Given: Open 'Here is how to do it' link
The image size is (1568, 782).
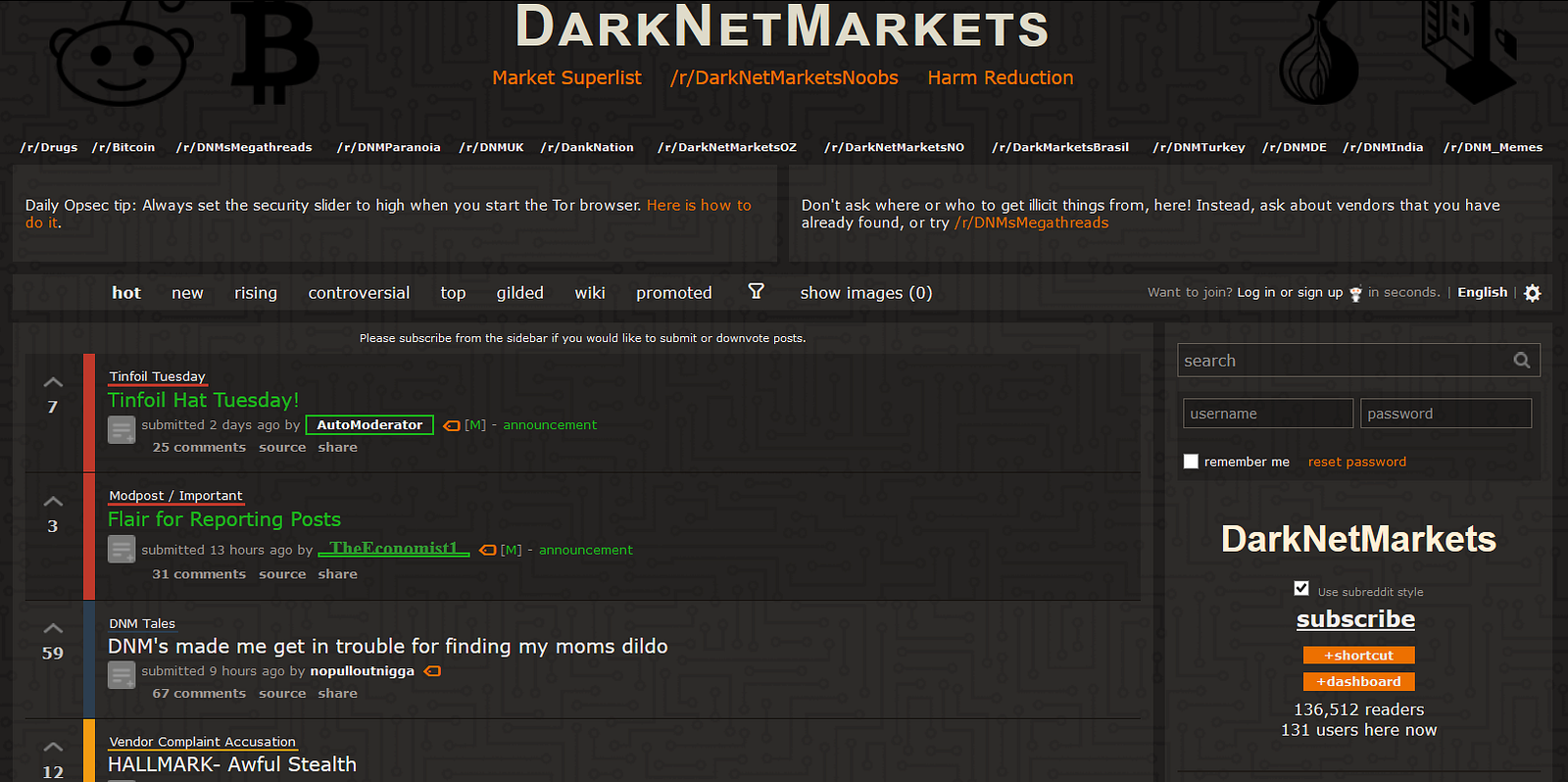Looking at the screenshot, I should pyautogui.click(x=699, y=206).
